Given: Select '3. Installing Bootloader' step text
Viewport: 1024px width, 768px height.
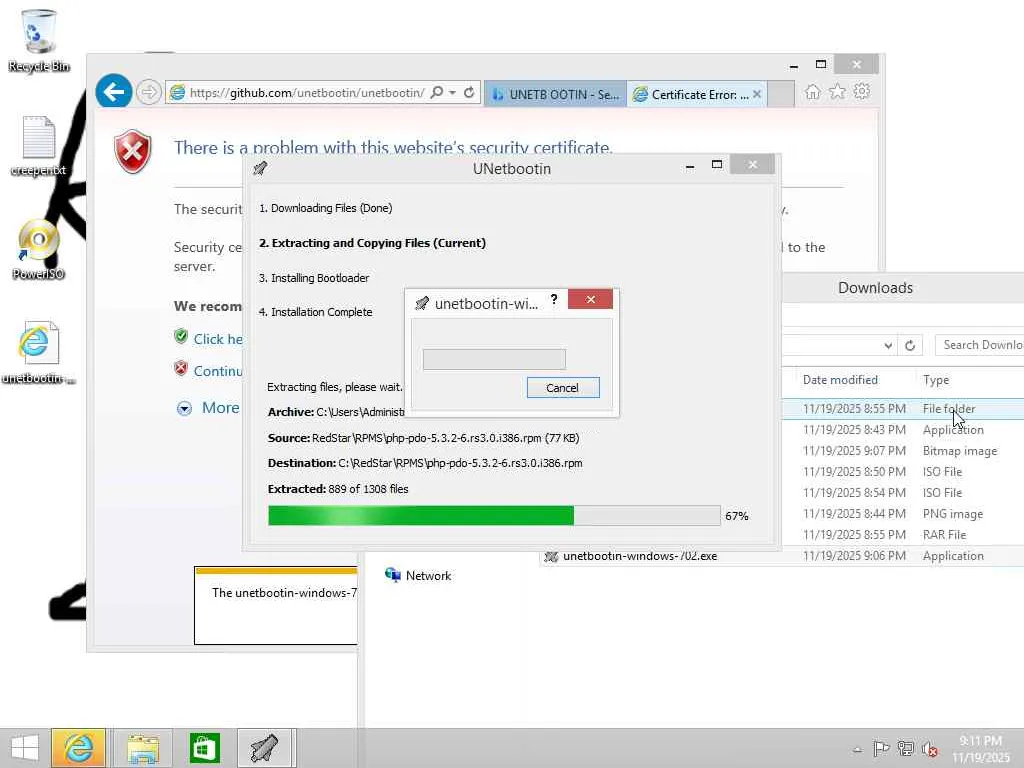Looking at the screenshot, I should (313, 278).
